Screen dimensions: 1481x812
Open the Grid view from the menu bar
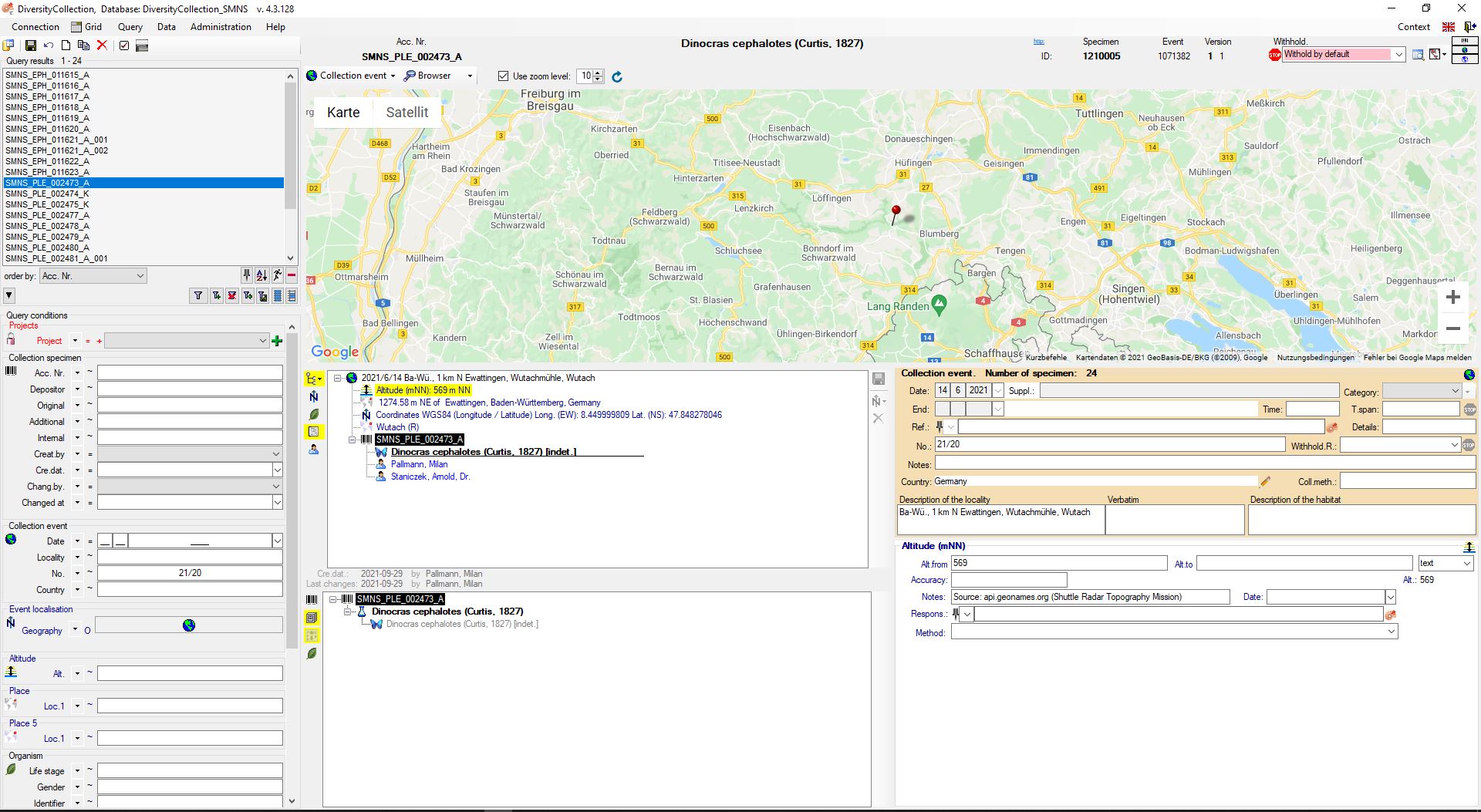point(86,27)
